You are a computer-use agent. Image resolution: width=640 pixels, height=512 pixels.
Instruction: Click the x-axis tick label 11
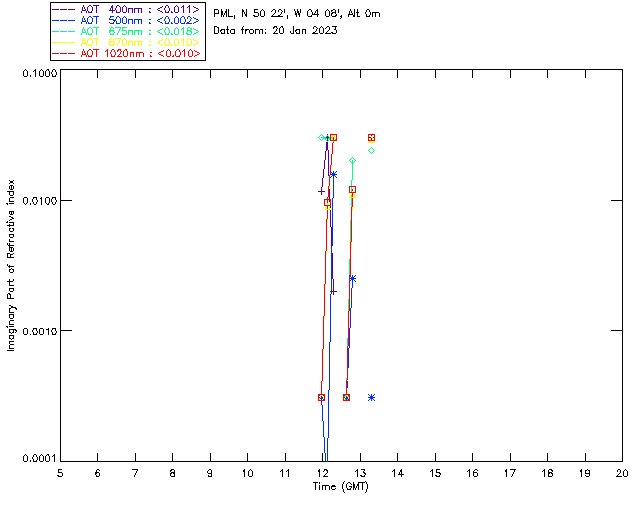click(285, 473)
